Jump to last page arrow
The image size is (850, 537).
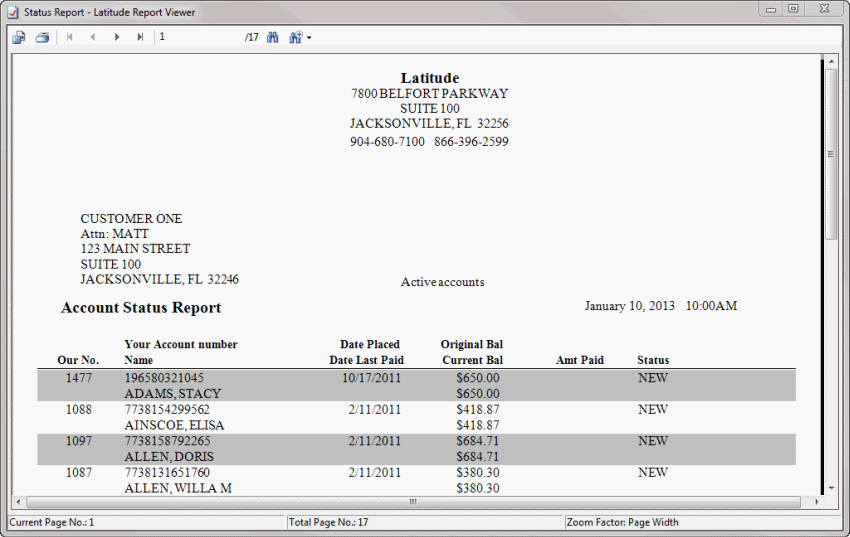140,37
